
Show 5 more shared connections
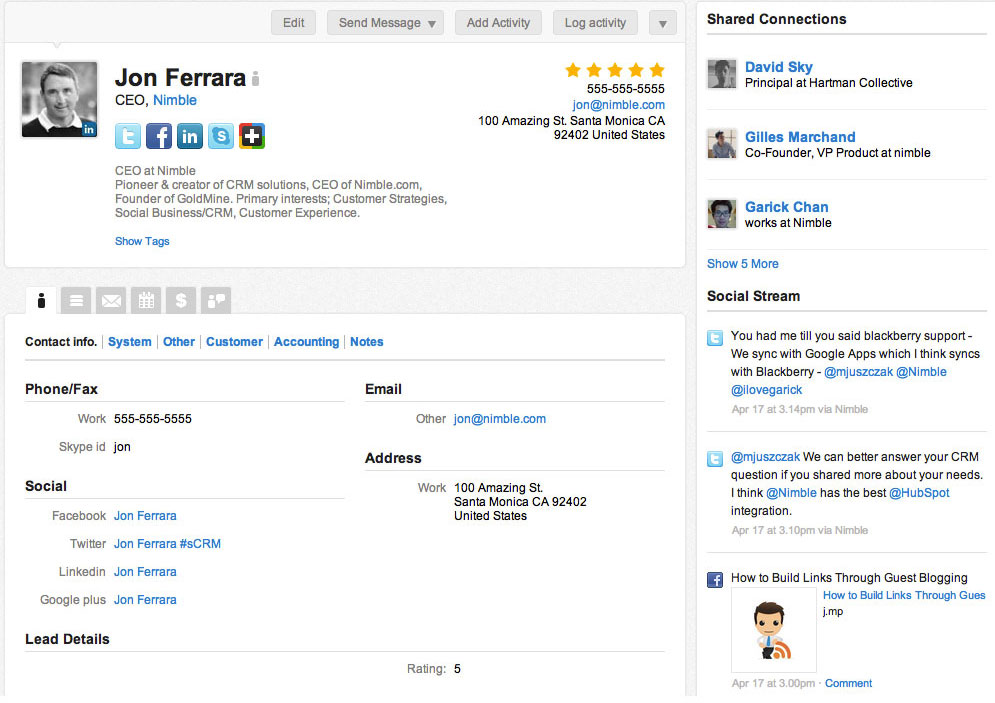click(742, 264)
